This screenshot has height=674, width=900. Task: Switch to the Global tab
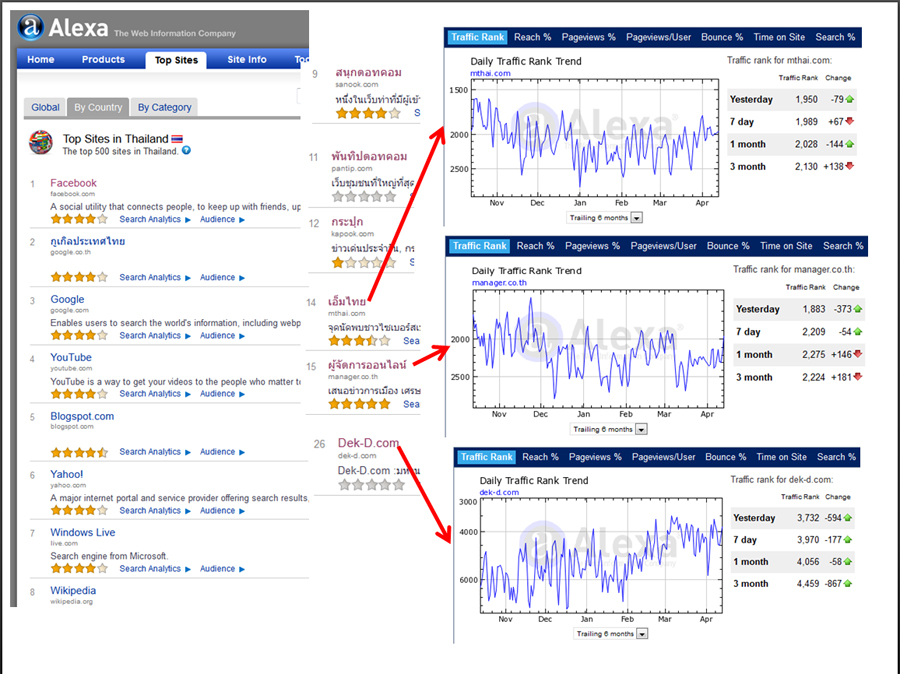(x=45, y=107)
